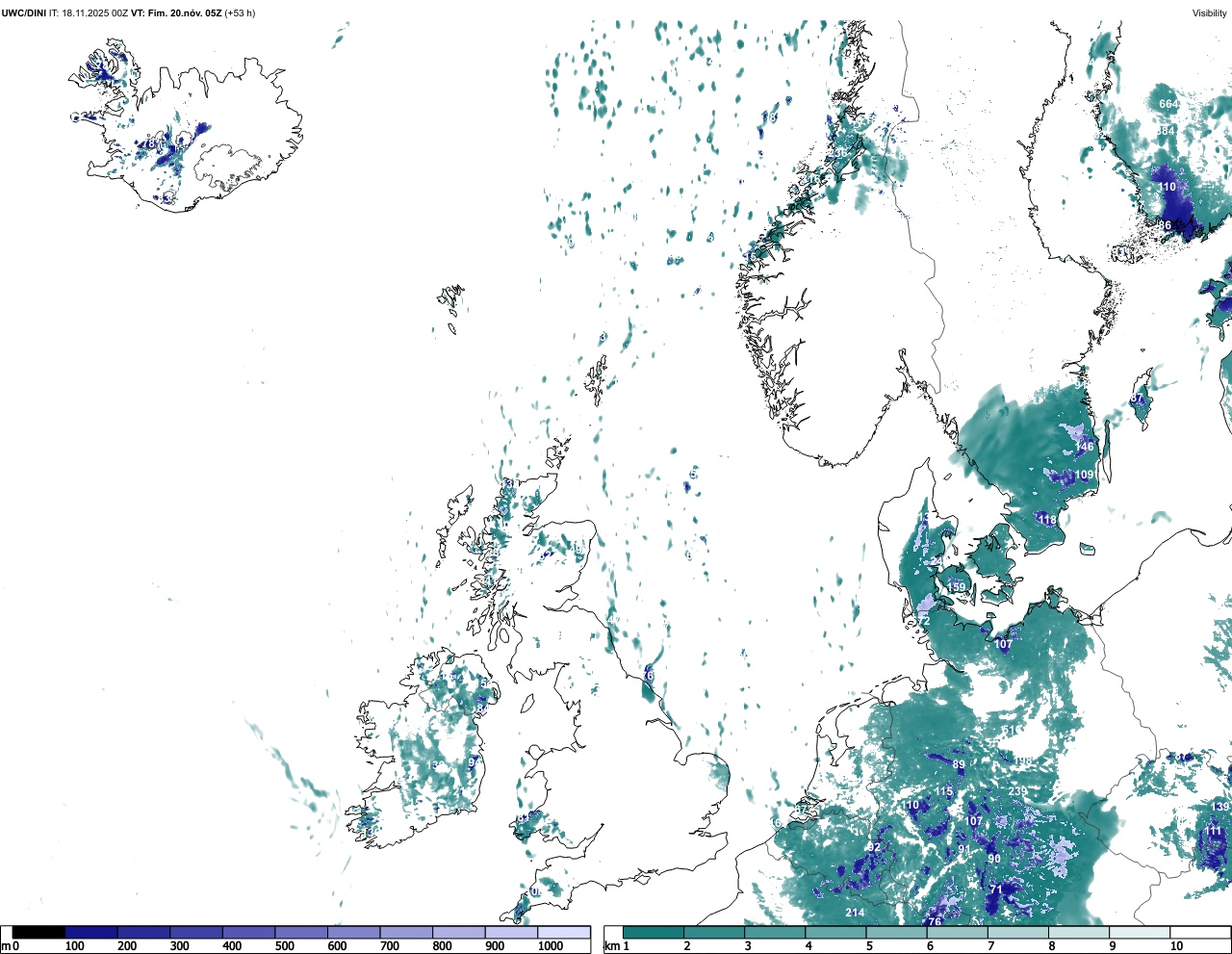Click the '500' tick label on meters legend
1232x954 pixels.
coord(284,946)
